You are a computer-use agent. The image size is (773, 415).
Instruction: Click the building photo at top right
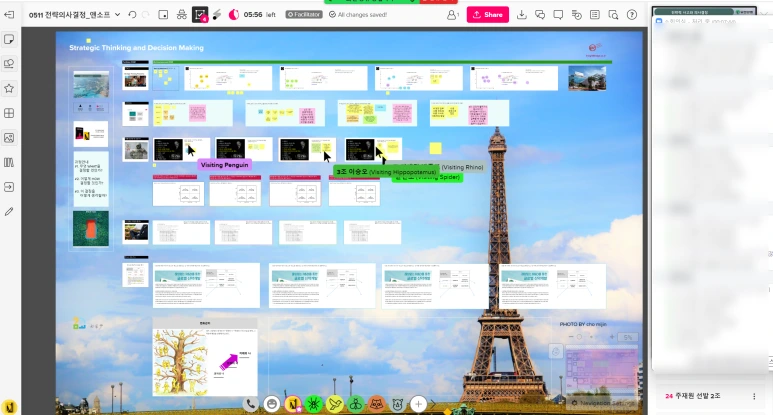pos(587,78)
